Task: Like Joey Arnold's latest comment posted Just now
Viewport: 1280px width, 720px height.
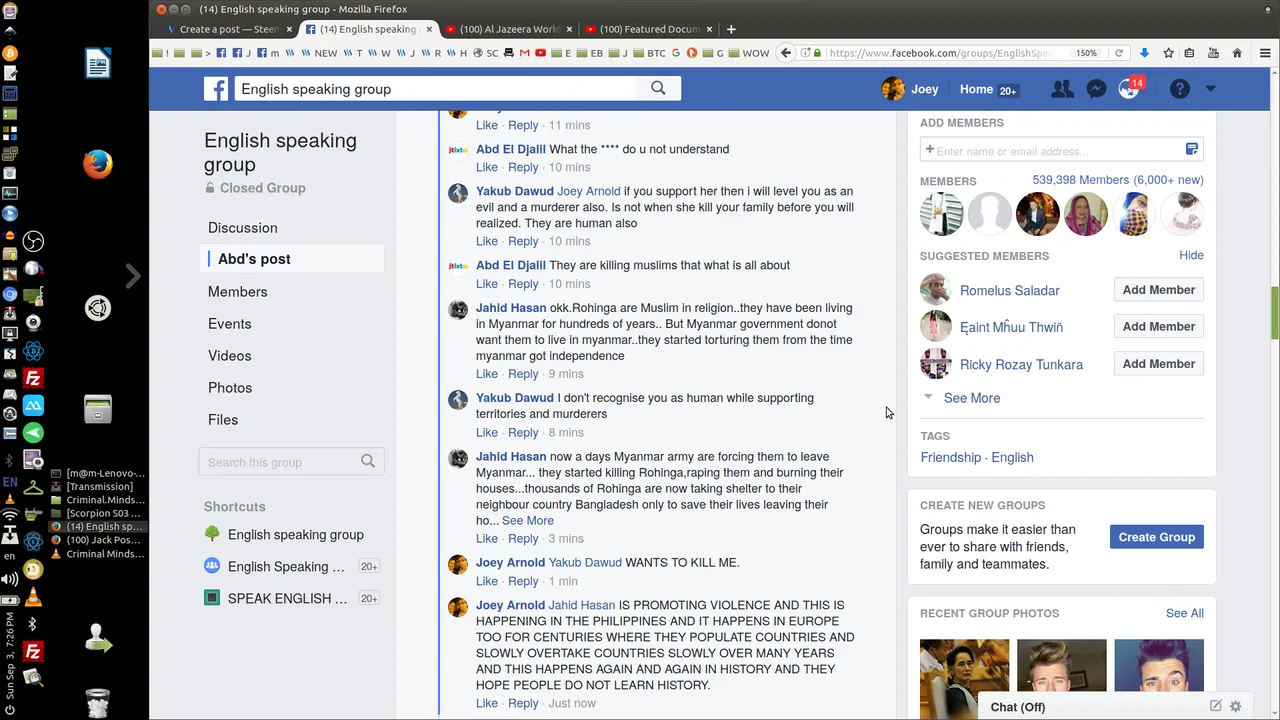Action: click(x=486, y=703)
